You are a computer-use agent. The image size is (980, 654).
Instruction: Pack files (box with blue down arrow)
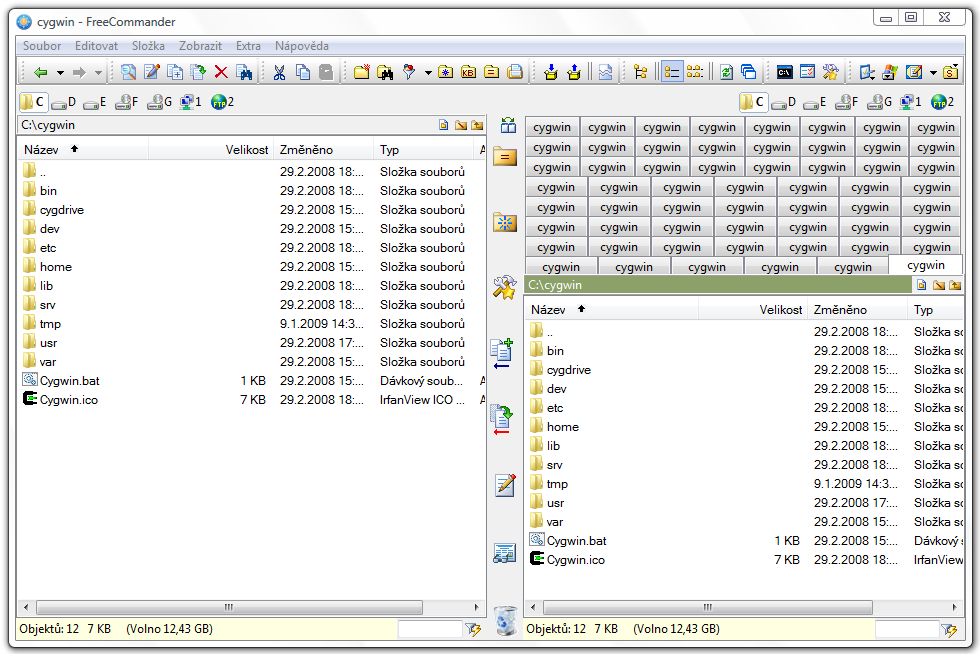click(551, 73)
